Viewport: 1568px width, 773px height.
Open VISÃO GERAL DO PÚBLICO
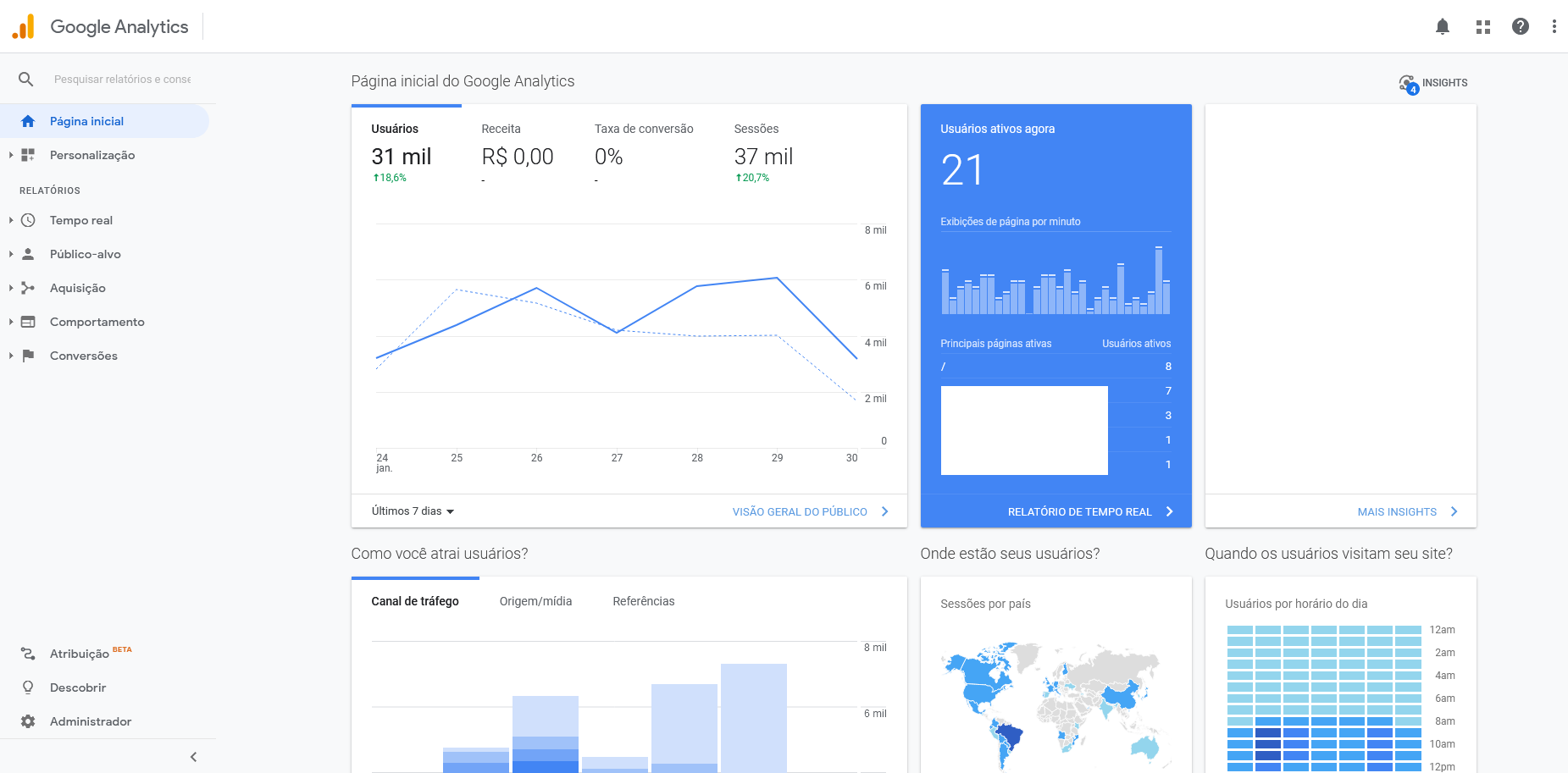coord(799,511)
